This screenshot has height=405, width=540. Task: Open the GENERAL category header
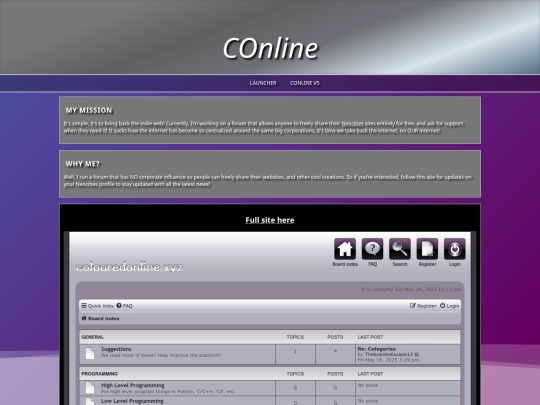pos(93,337)
